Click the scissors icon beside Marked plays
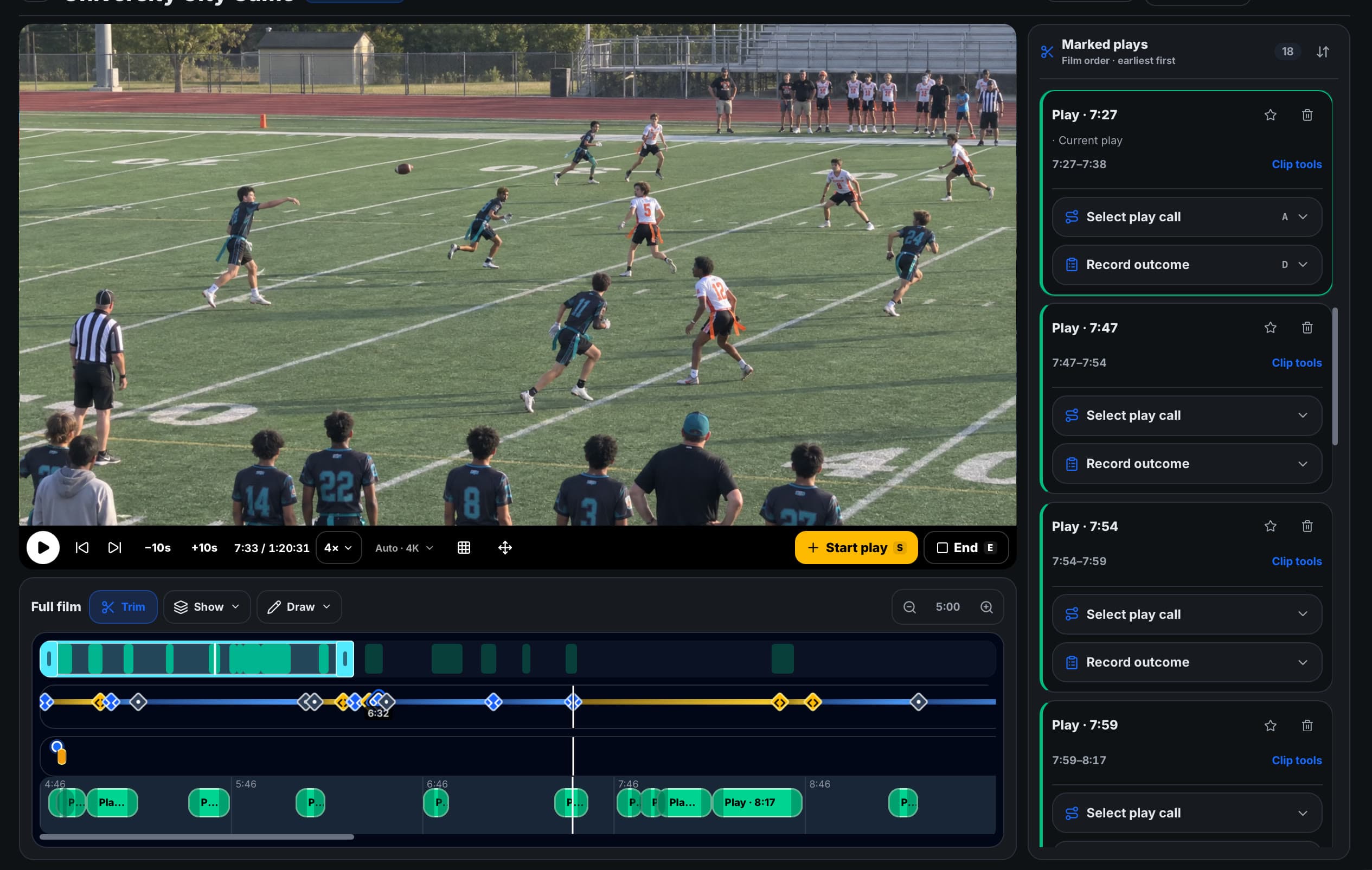1372x870 pixels. [x=1047, y=52]
